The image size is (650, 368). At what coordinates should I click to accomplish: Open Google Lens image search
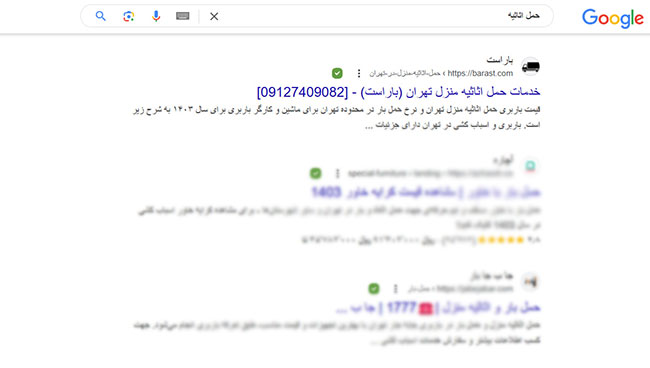(x=129, y=16)
